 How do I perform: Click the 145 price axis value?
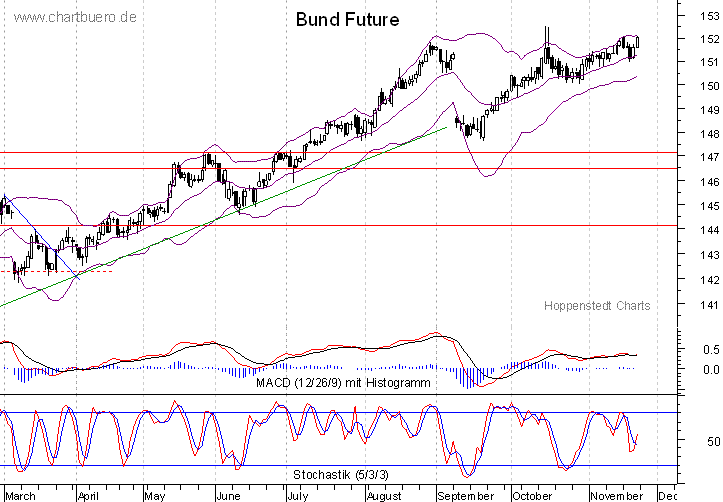709,206
